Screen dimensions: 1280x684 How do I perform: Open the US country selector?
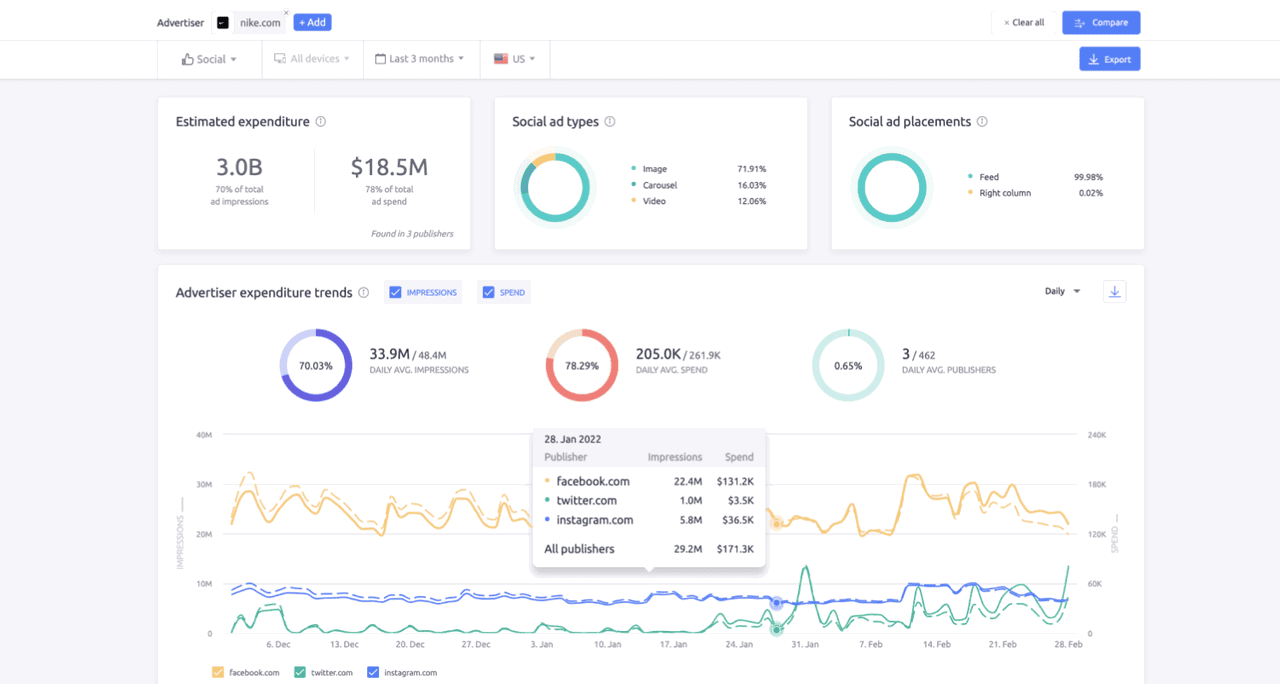(x=514, y=58)
